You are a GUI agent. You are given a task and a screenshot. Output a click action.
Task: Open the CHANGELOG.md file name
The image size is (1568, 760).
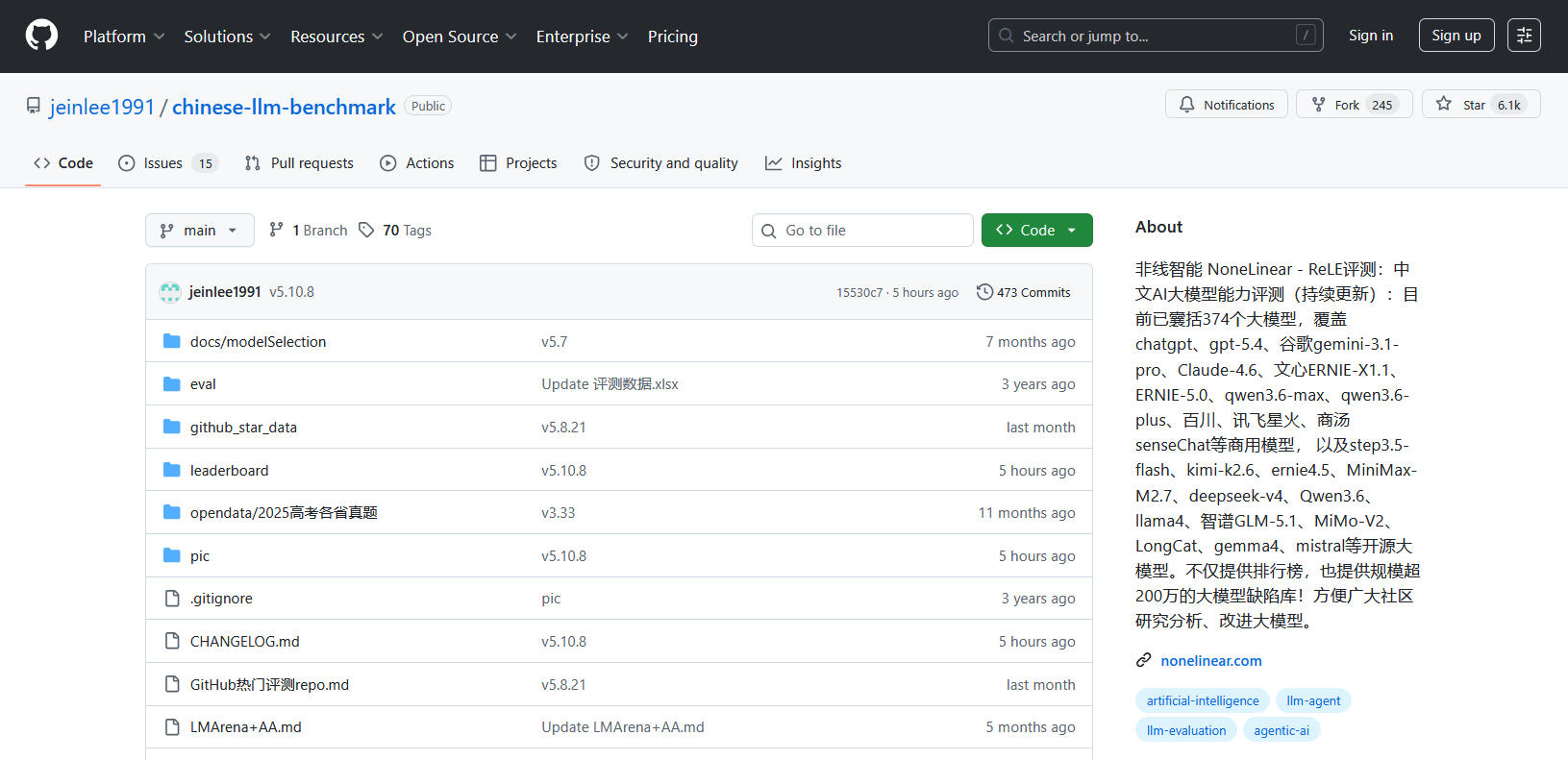click(245, 642)
